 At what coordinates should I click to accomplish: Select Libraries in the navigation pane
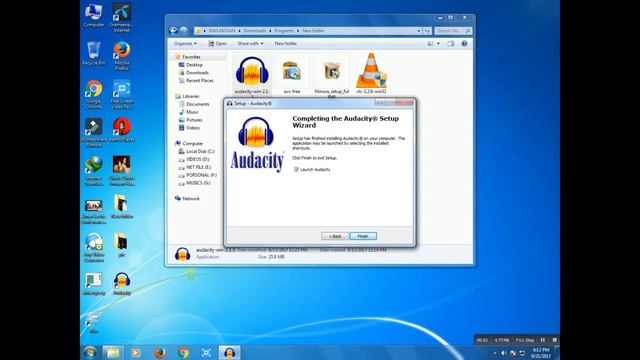coord(191,96)
